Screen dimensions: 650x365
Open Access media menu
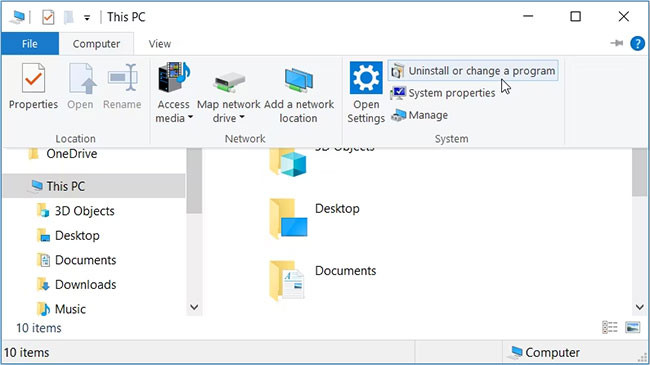pos(174,93)
